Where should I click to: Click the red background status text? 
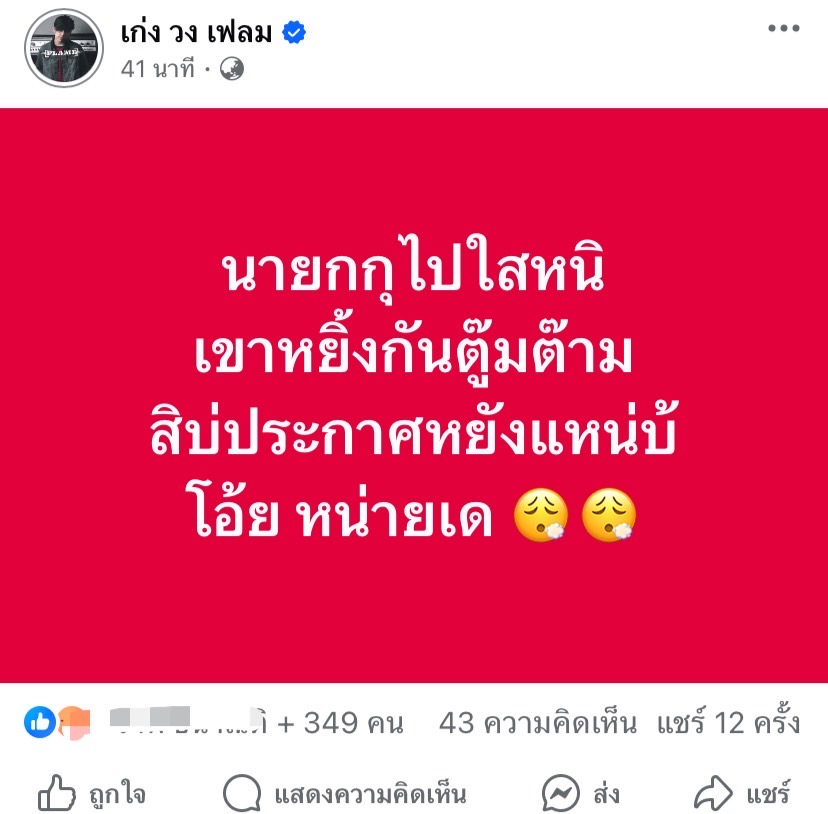pyautogui.click(x=414, y=395)
